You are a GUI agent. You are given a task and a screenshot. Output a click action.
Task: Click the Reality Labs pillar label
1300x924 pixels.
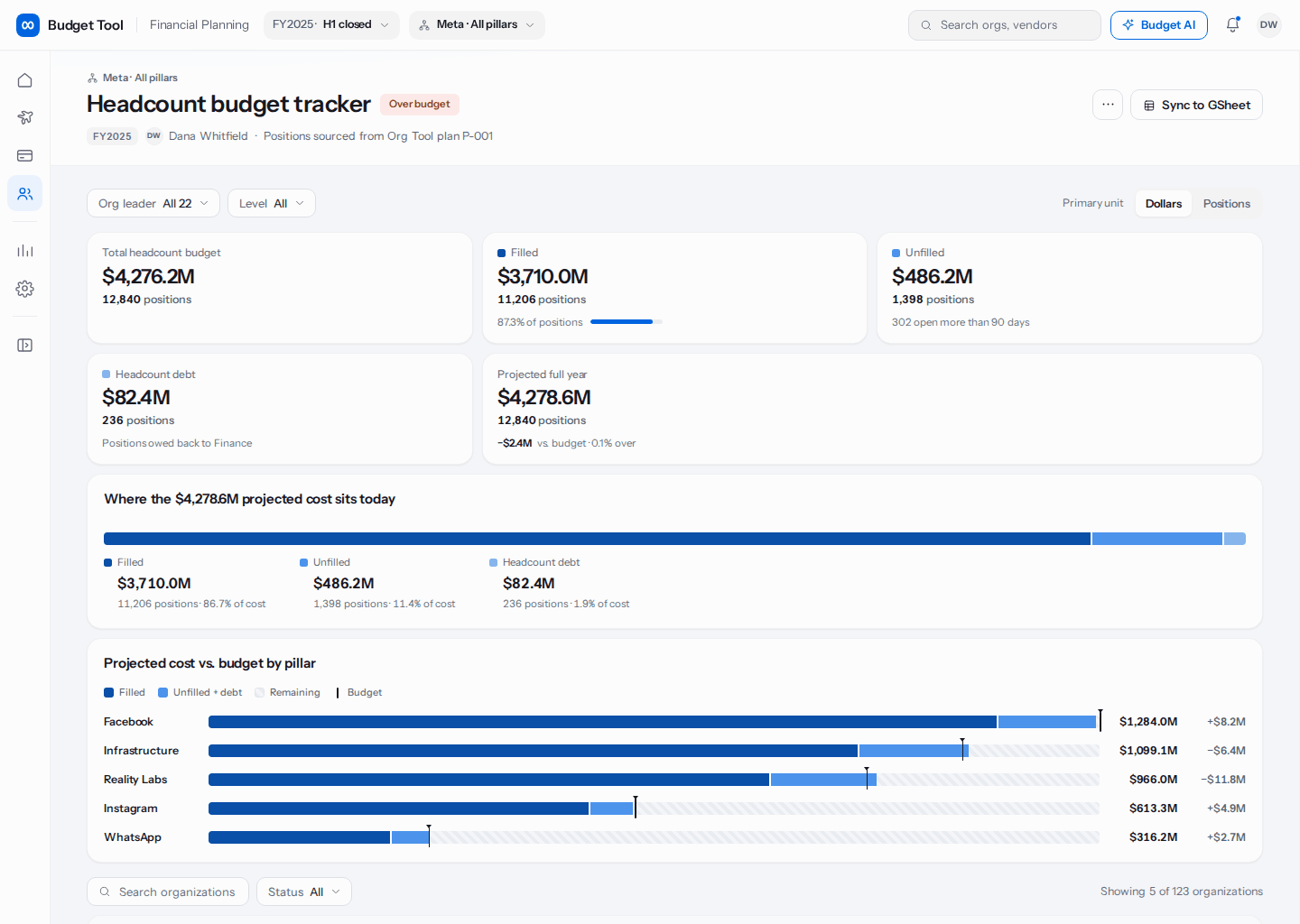135,780
